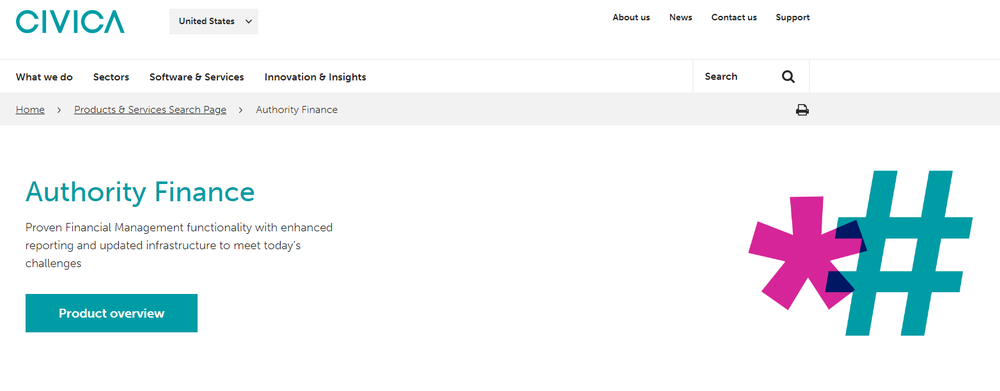Select the Authority Finance heading
1000x391 pixels.
[x=140, y=192]
